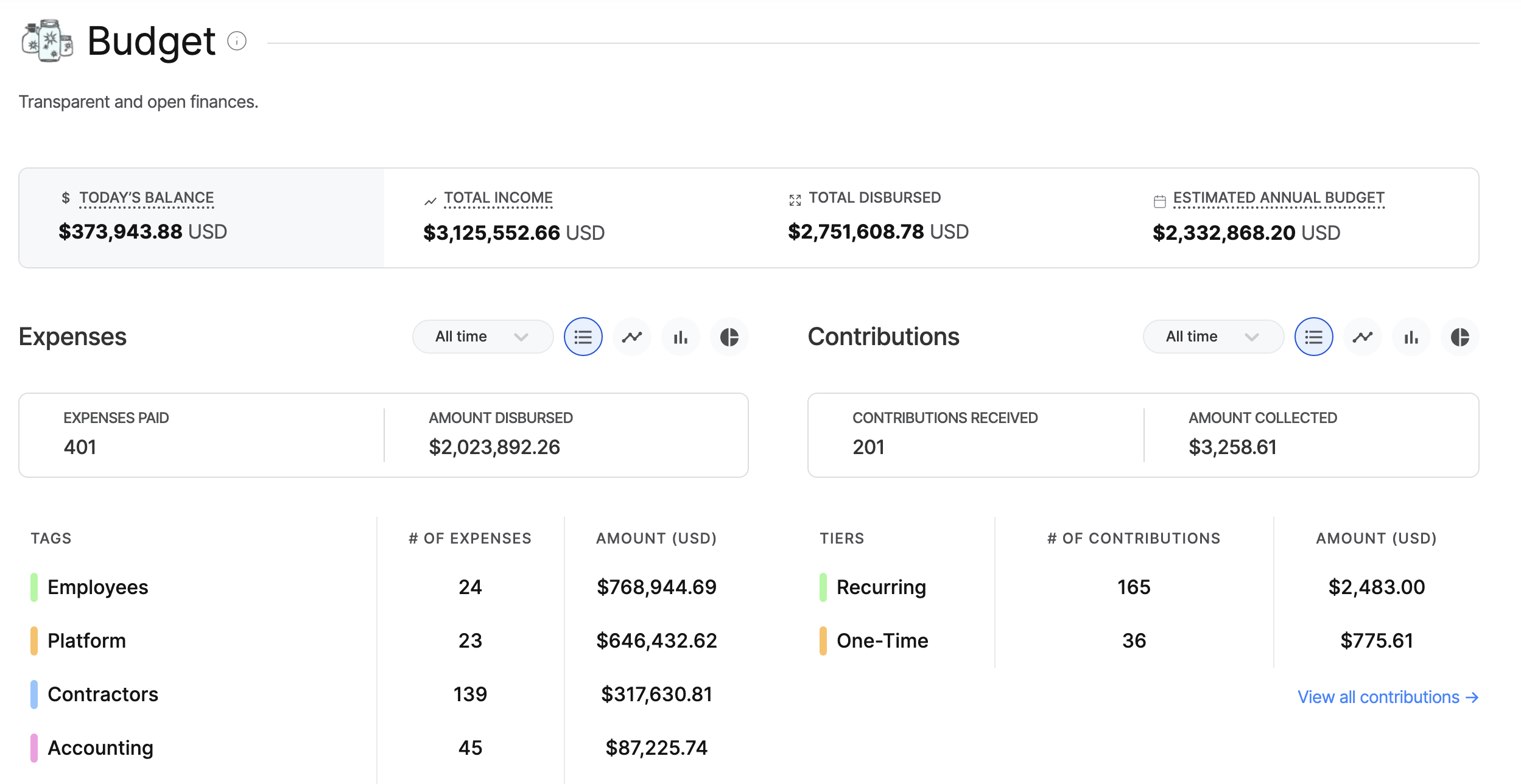Show Expenses bar chart view
The height and width of the screenshot is (784, 1521).
[x=680, y=337]
